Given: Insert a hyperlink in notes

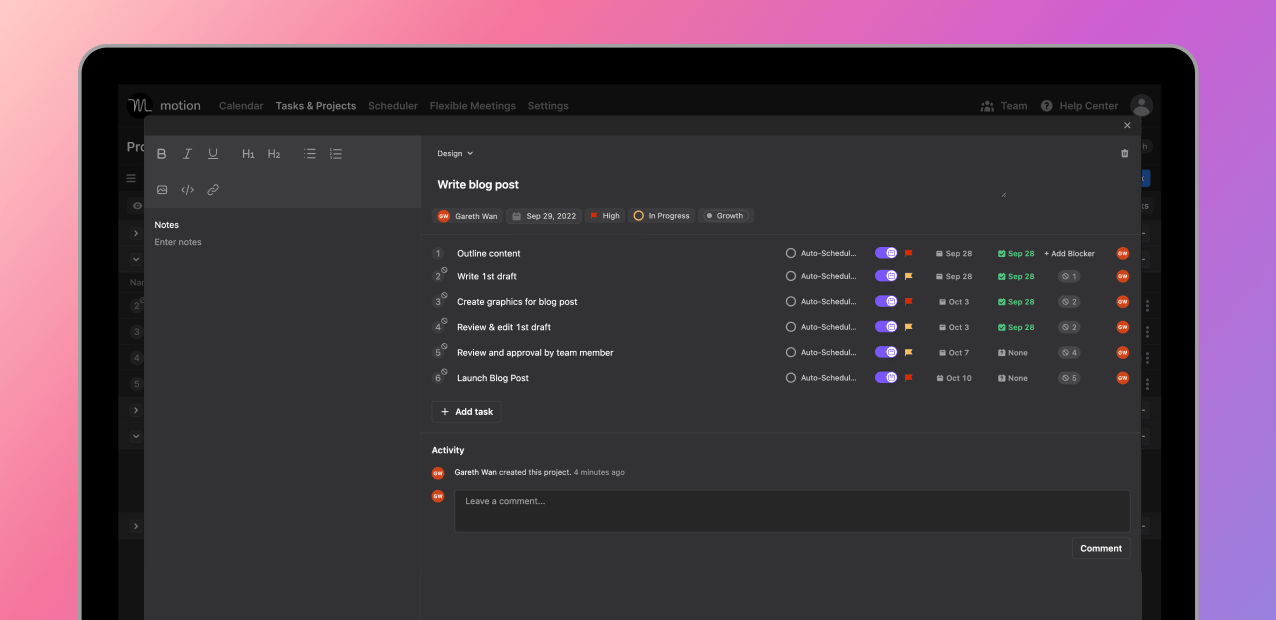Looking at the screenshot, I should click(213, 190).
